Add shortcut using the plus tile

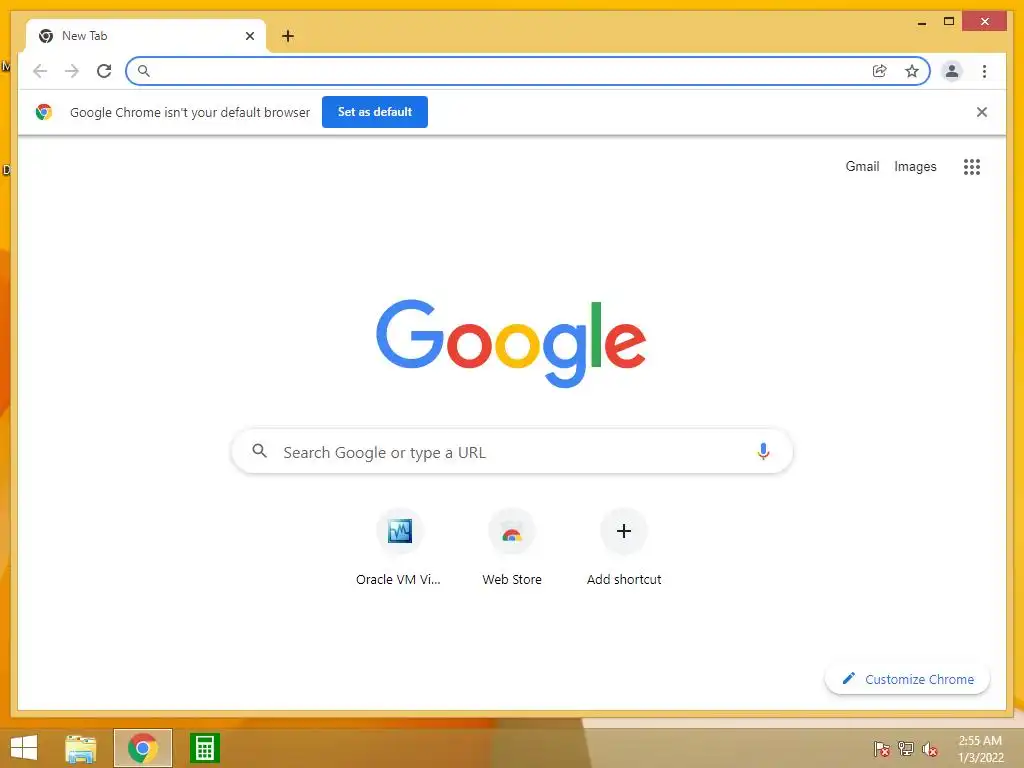coord(624,549)
